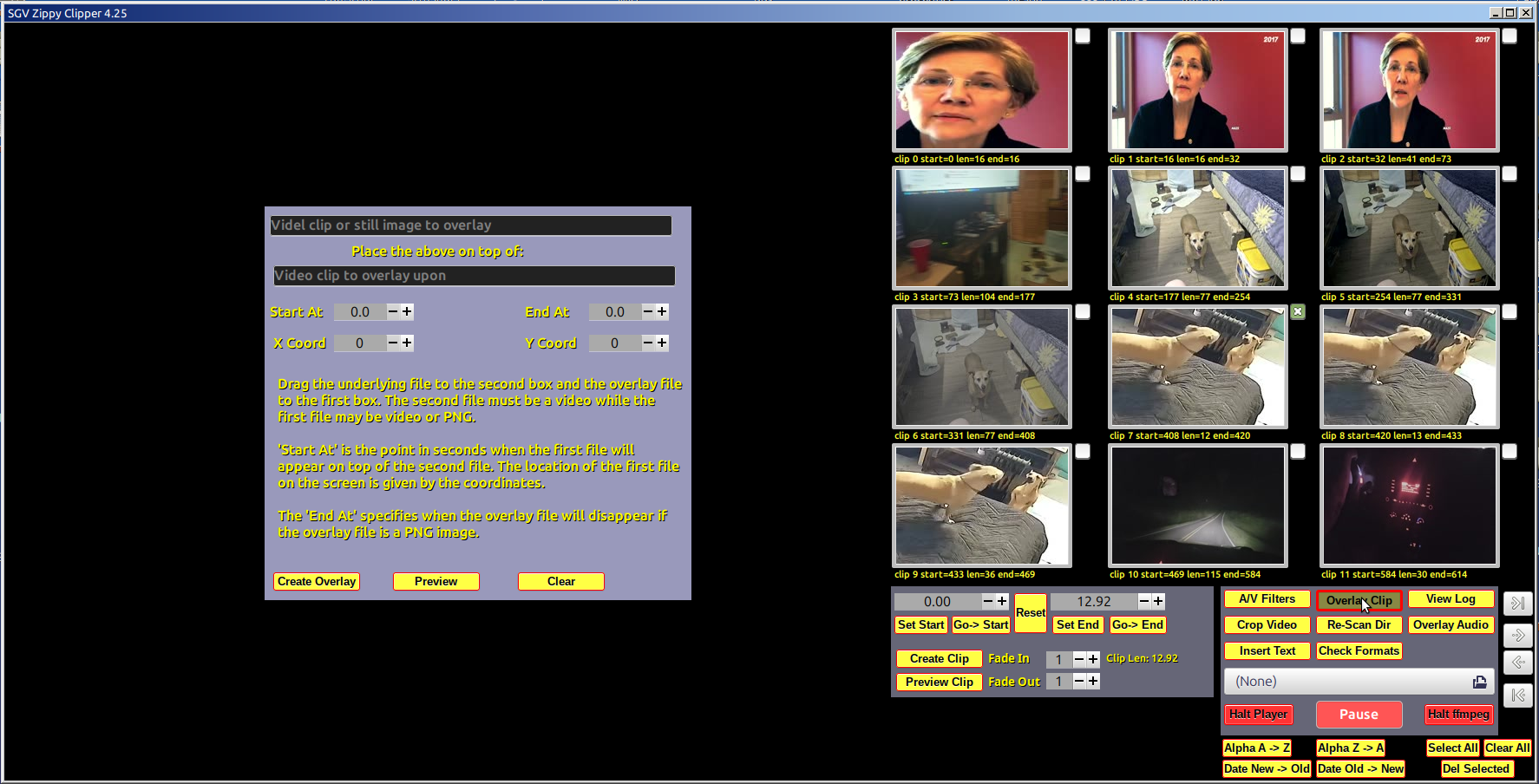Increment overlay Start At value

407,311
